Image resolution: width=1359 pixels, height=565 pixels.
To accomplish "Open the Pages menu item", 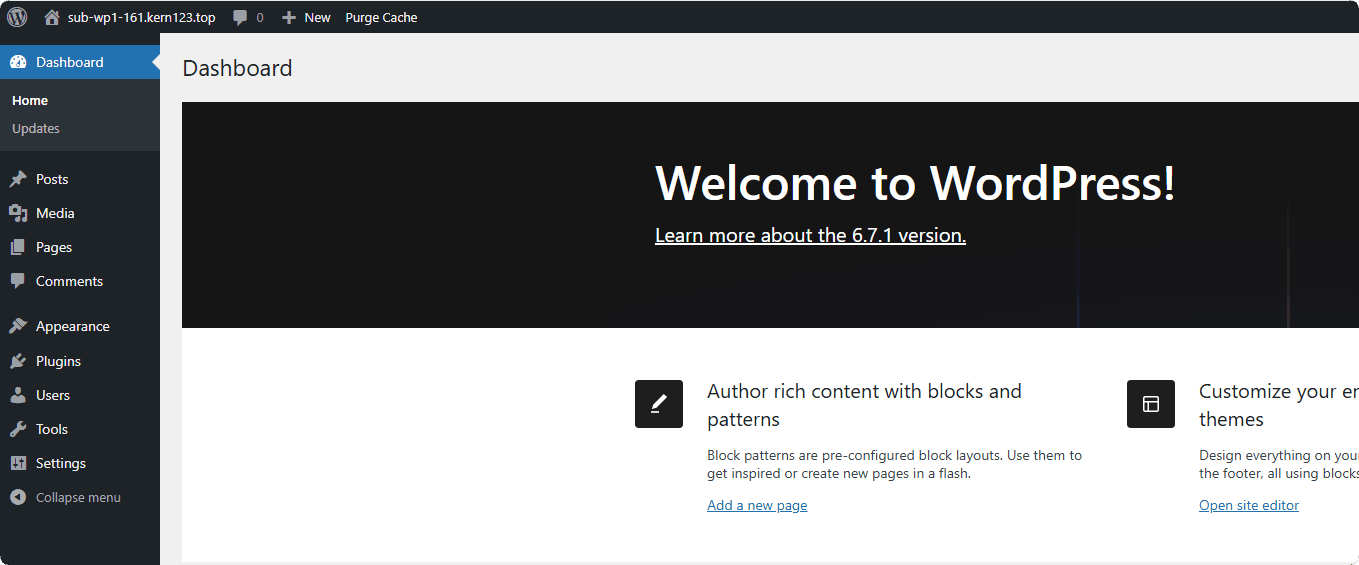I will point(54,247).
